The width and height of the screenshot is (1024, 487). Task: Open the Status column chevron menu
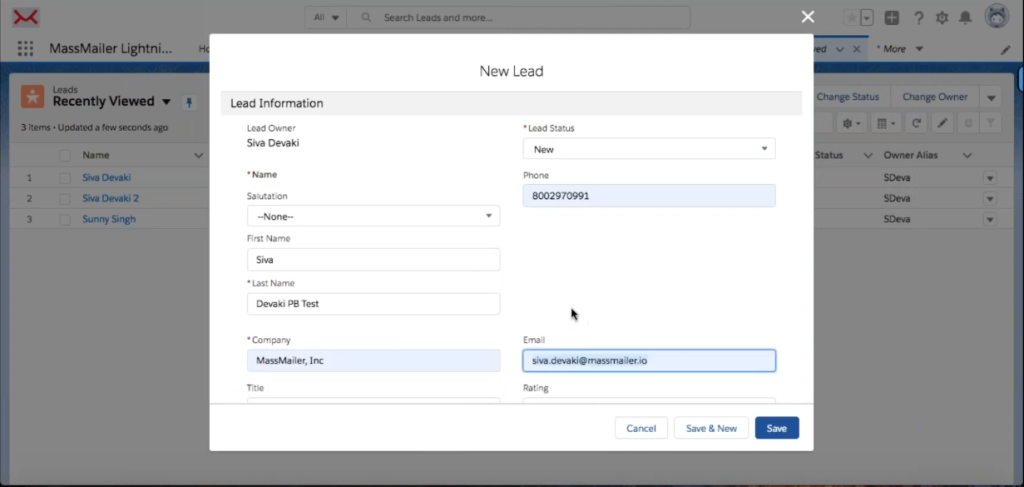pos(868,155)
